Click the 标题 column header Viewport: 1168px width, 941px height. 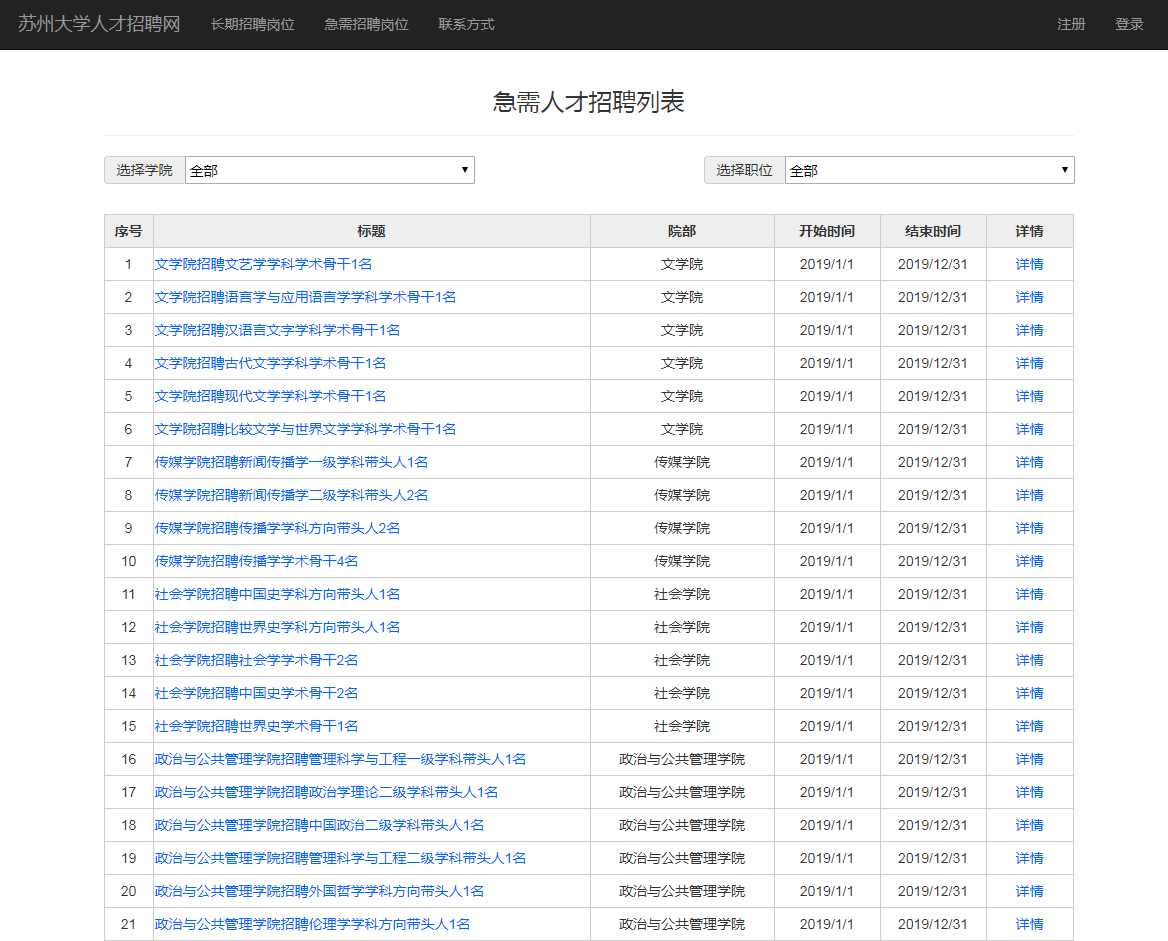point(371,231)
